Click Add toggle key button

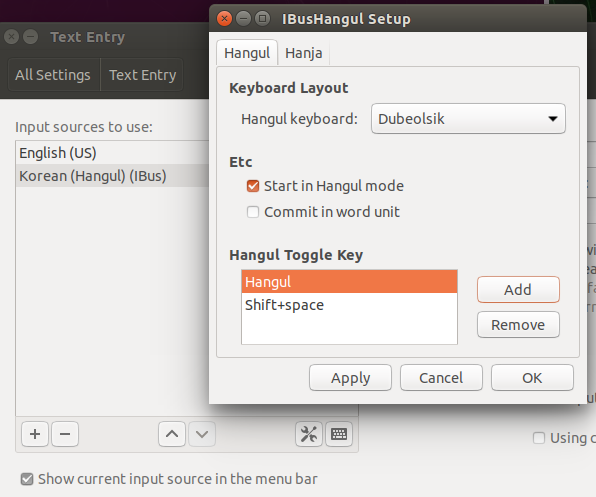pos(518,290)
